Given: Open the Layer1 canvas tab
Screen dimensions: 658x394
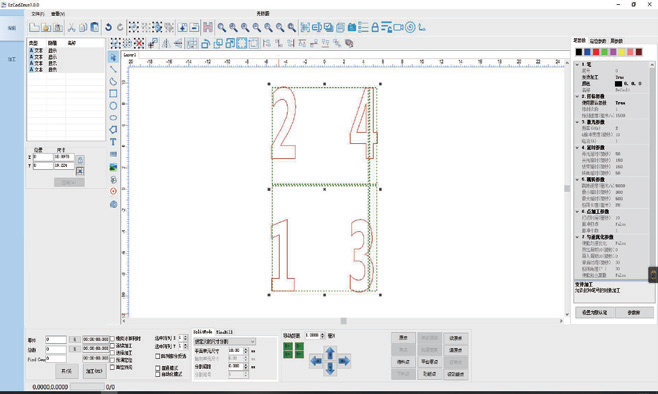Looking at the screenshot, I should click(130, 55).
